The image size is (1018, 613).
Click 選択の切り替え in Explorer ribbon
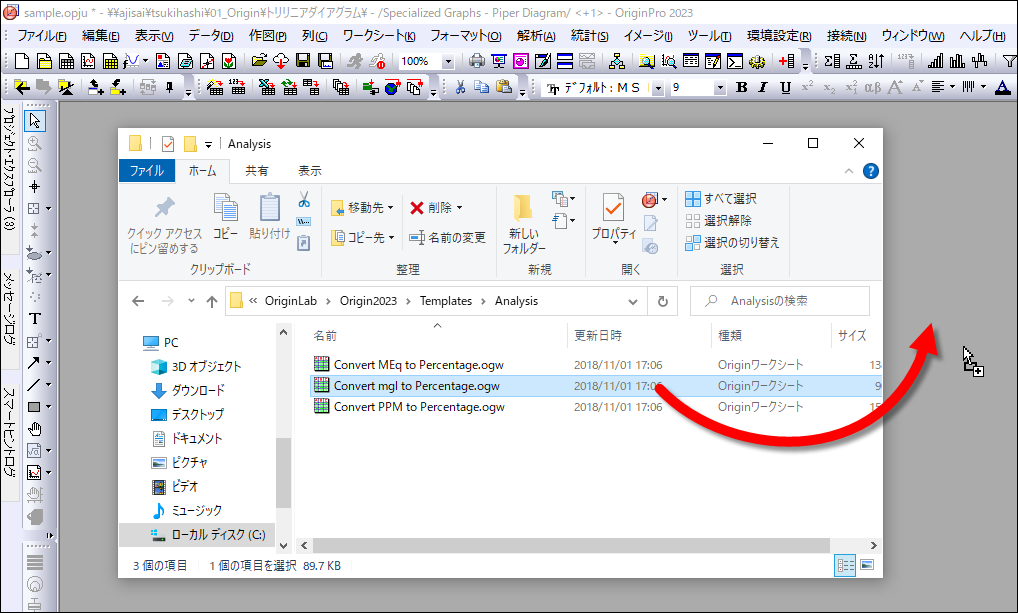732,243
